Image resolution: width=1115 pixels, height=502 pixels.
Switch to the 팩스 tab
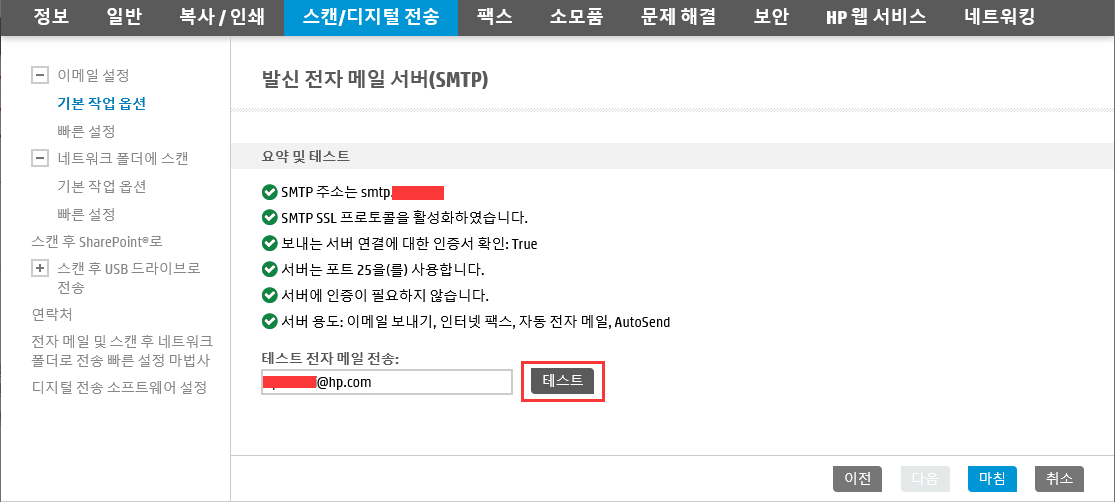click(496, 17)
